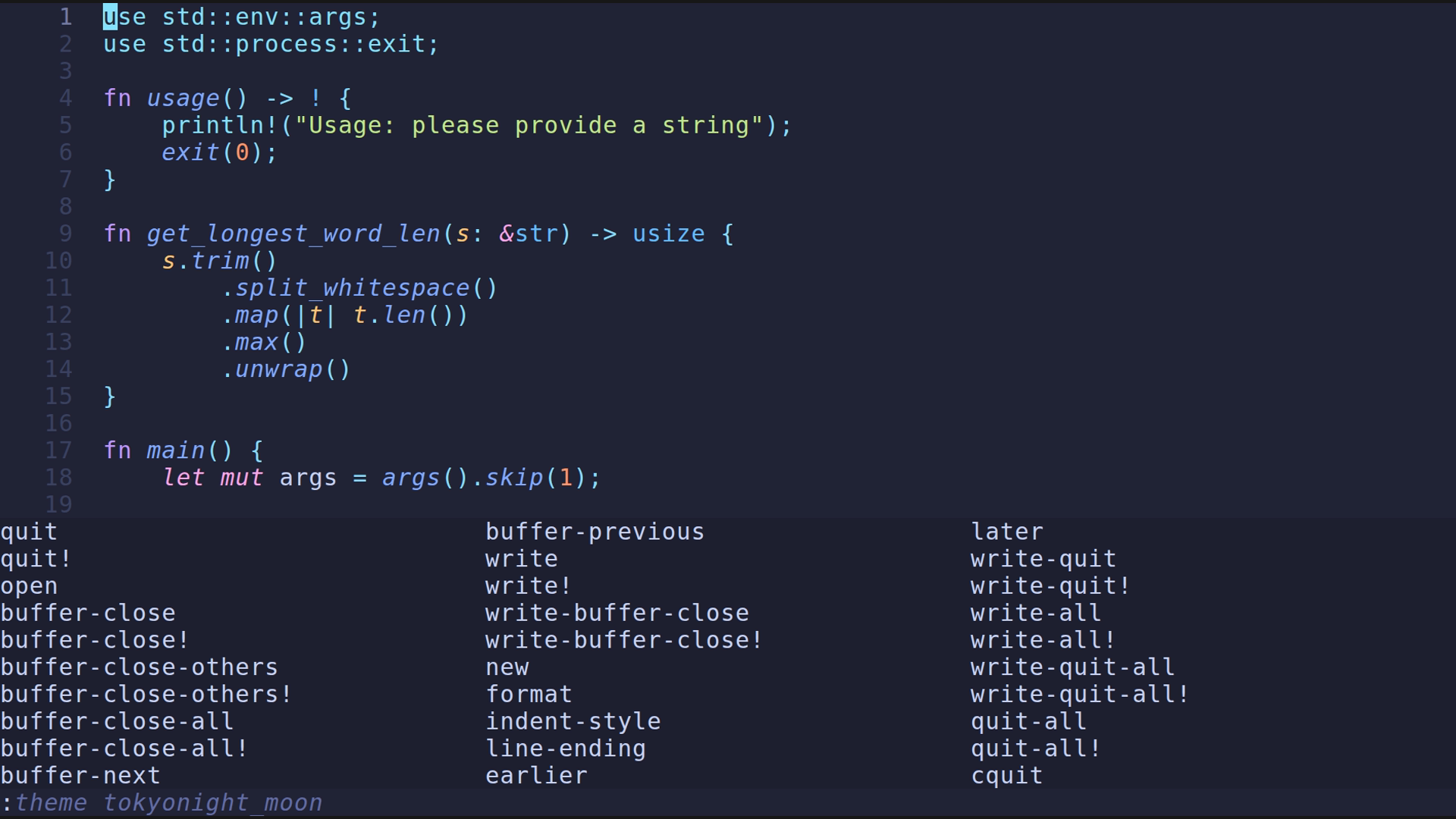Pick the 'write-buffer-close' command entry
Screen dimensions: 1456x819
click(x=617, y=613)
